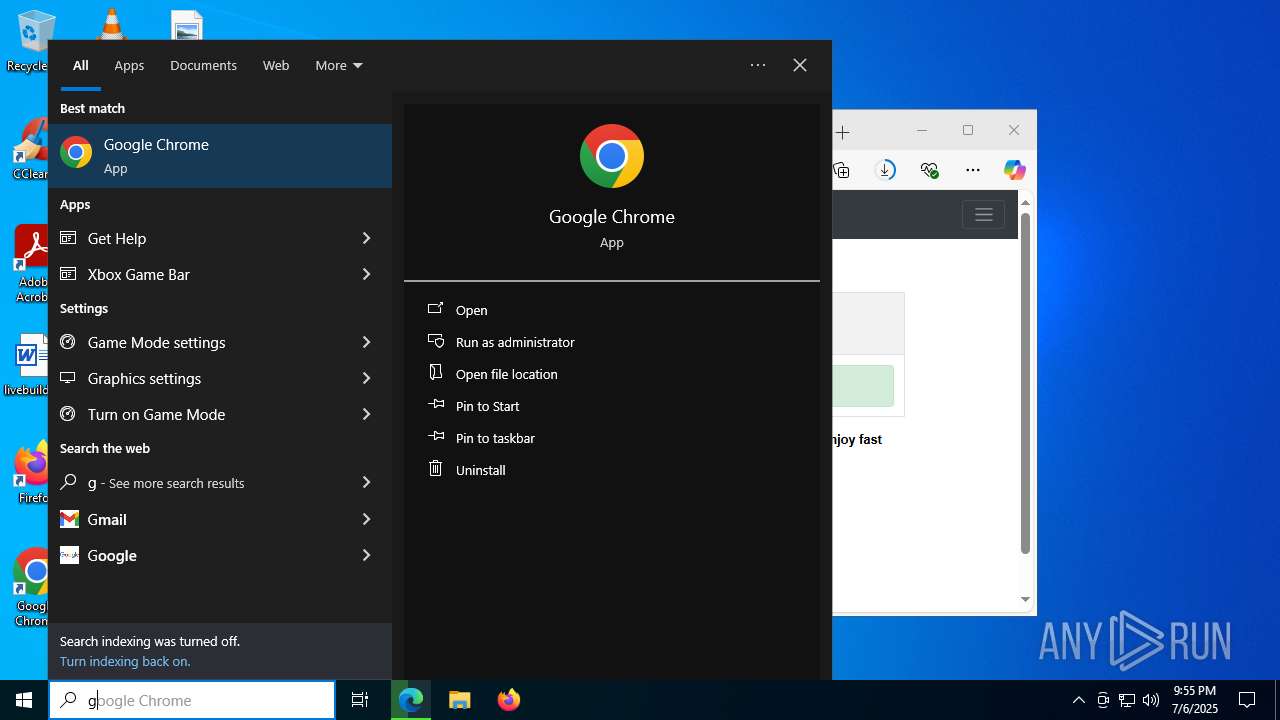Close the search panel
This screenshot has width=1280, height=720.
[x=800, y=65]
